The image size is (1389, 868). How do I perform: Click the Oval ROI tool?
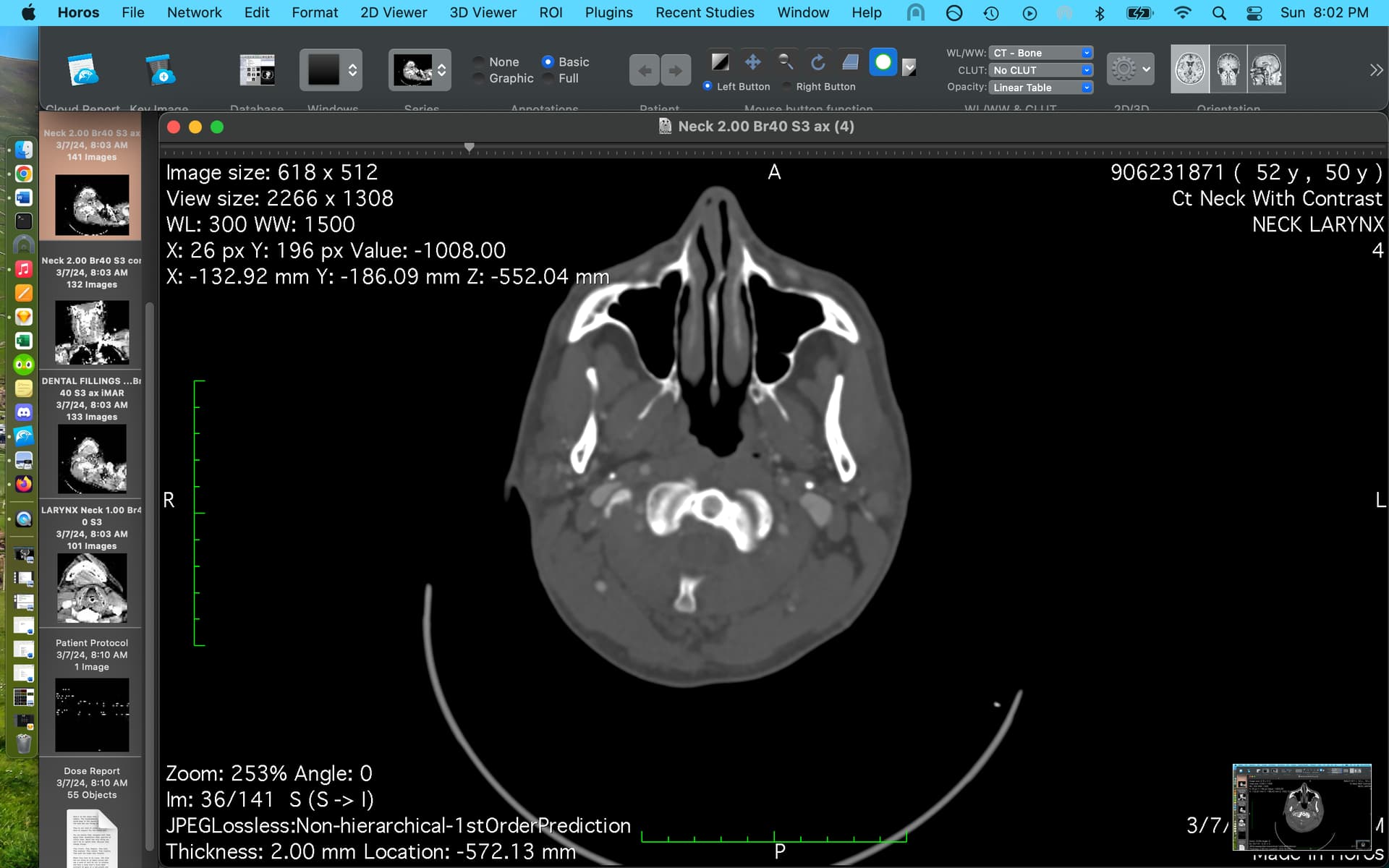(883, 62)
